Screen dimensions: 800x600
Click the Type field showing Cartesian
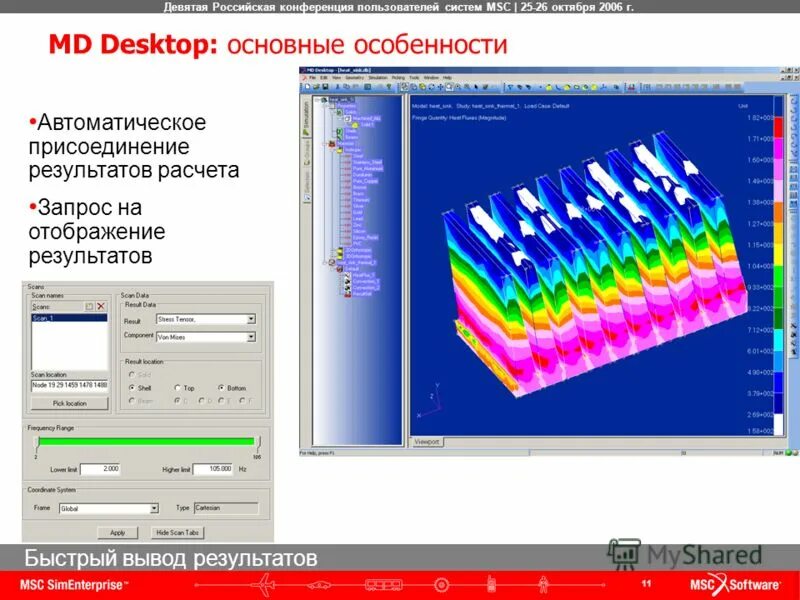[226, 508]
